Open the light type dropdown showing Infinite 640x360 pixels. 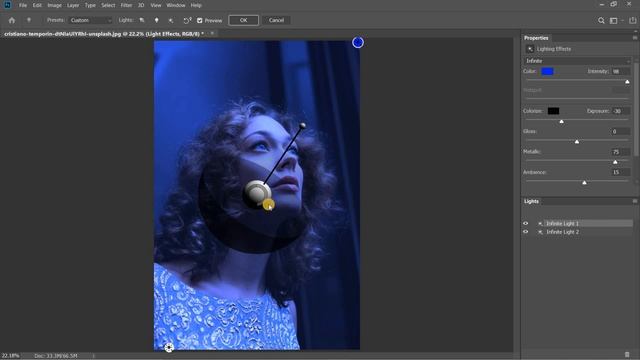click(577, 61)
